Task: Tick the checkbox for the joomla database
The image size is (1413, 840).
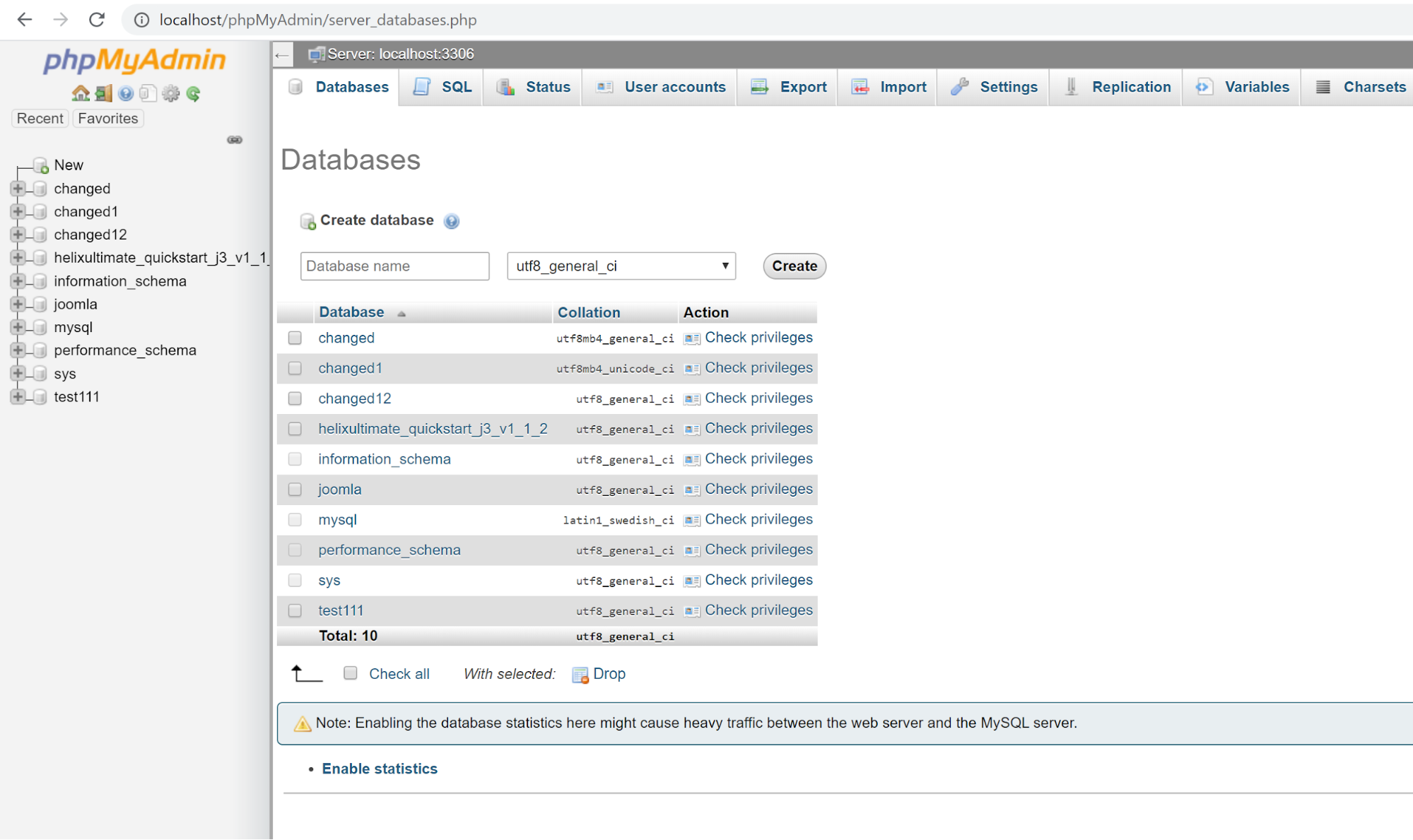Action: pos(295,490)
